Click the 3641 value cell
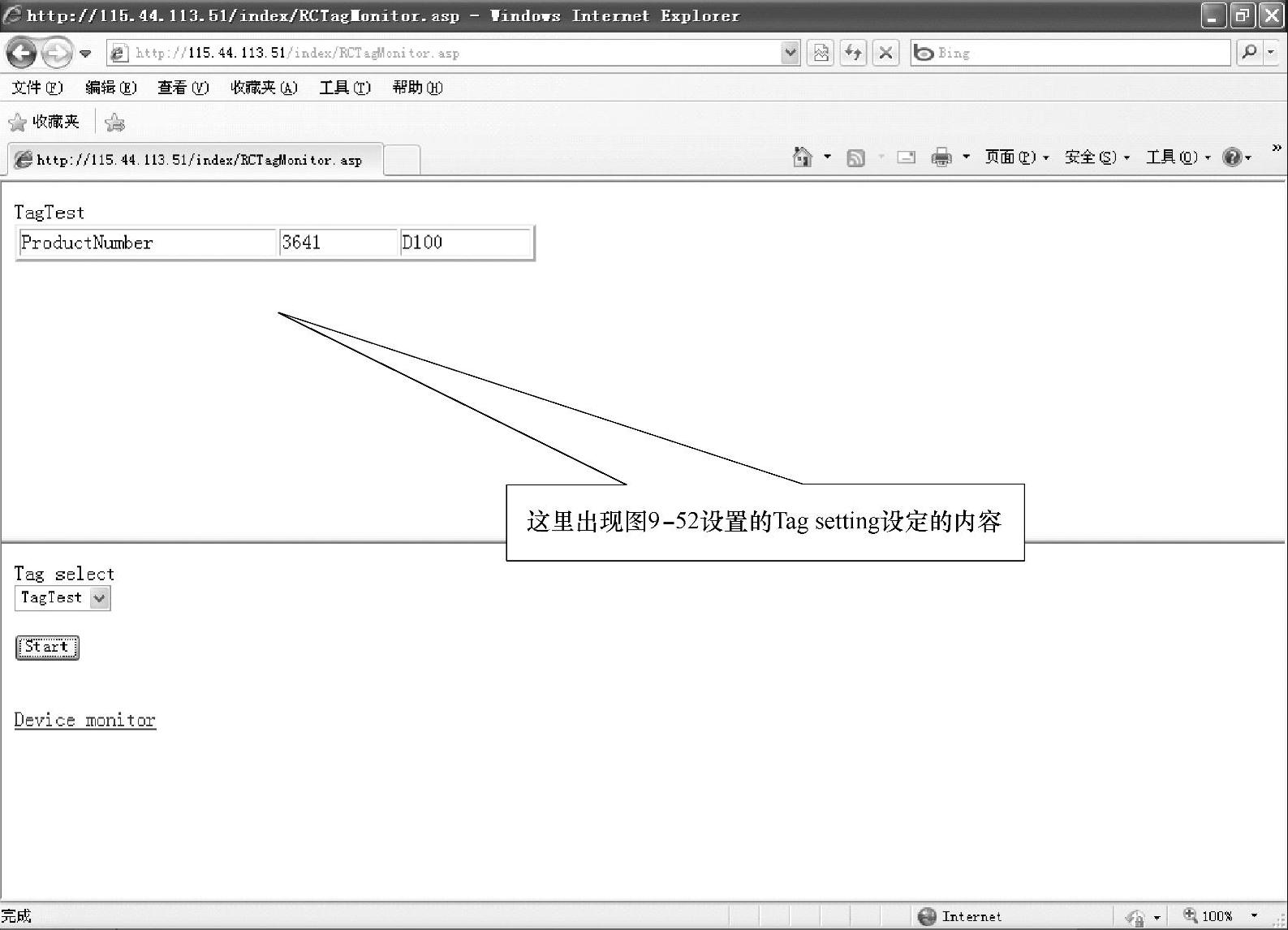1288x930 pixels. (x=338, y=243)
